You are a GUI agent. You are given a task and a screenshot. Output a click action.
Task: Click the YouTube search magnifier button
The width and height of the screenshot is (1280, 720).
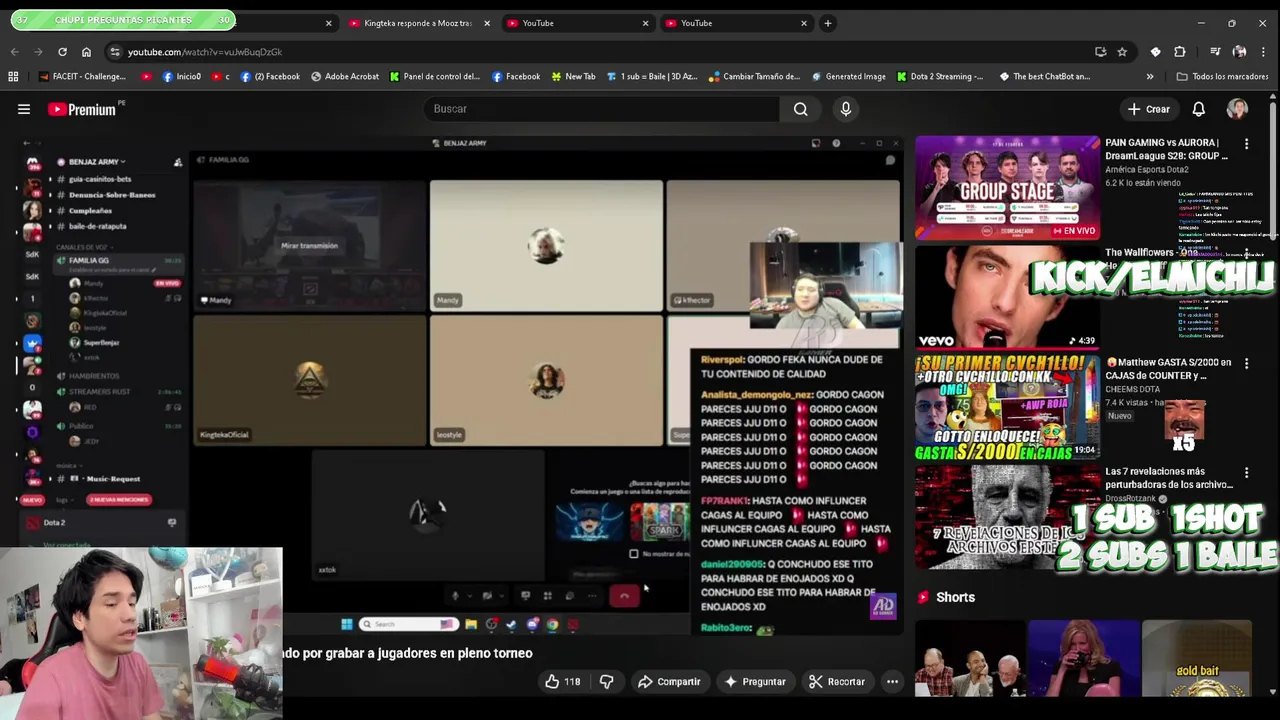coord(800,109)
